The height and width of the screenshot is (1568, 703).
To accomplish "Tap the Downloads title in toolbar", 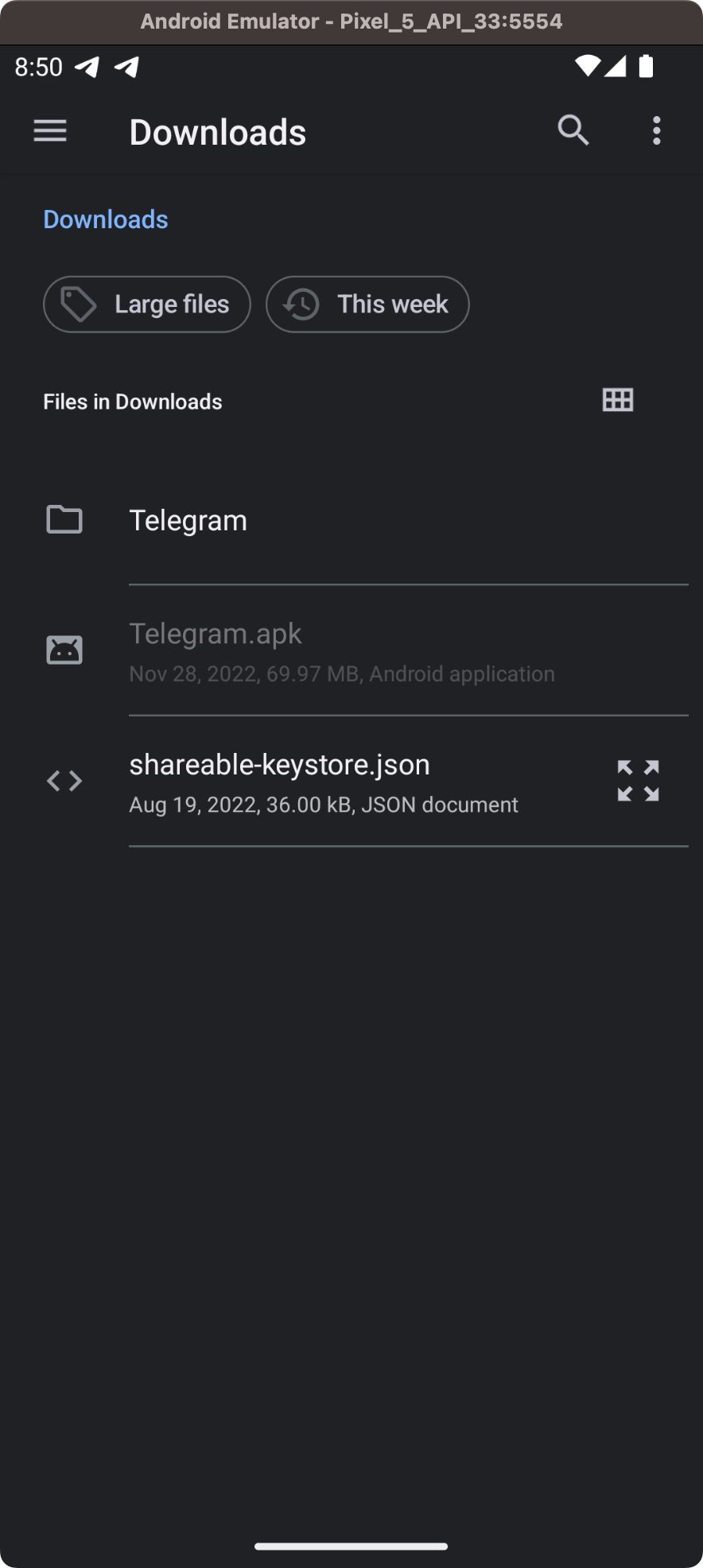I will (218, 133).
